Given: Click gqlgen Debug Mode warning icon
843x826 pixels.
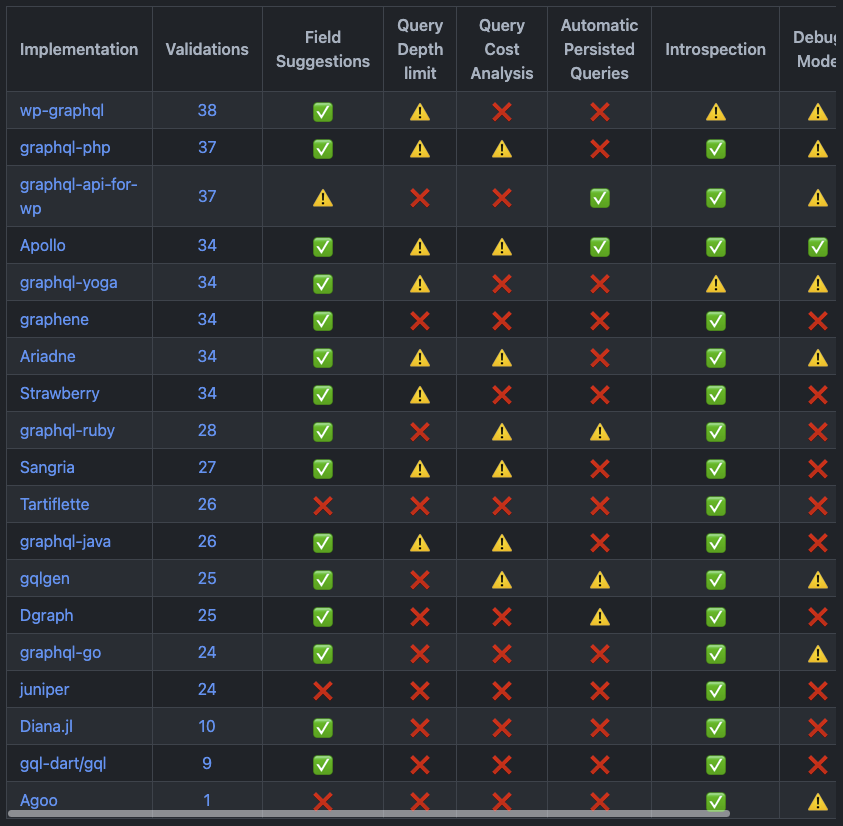Looking at the screenshot, I should tap(818, 580).
